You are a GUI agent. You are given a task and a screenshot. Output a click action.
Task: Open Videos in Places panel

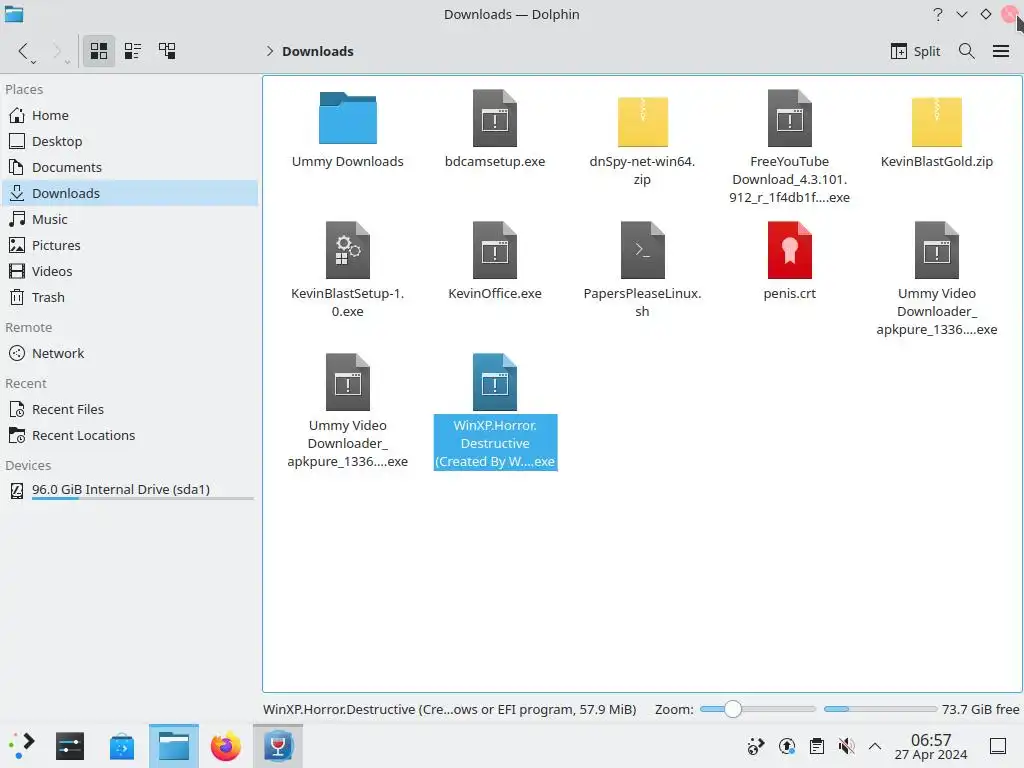coord(129,272)
